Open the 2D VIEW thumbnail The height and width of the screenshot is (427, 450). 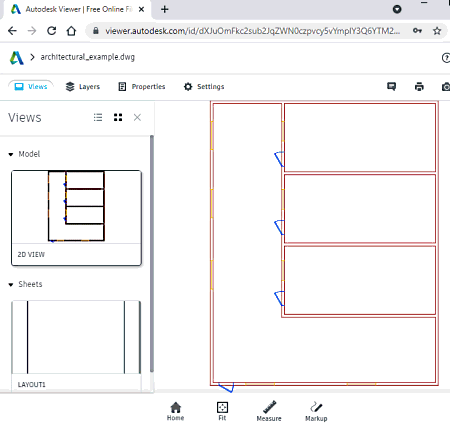tap(76, 218)
